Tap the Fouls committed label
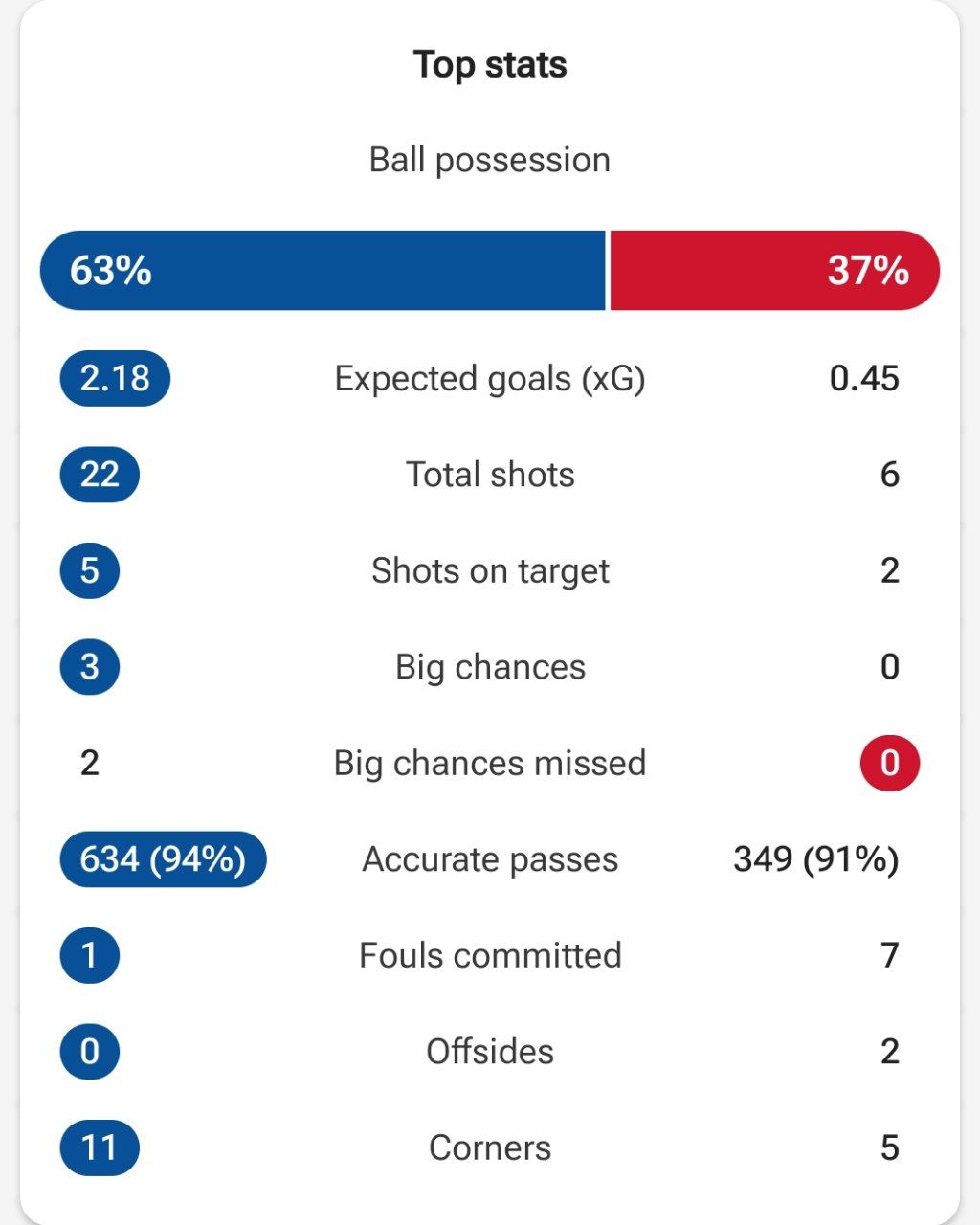Image resolution: width=980 pixels, height=1225 pixels. pos(490,955)
